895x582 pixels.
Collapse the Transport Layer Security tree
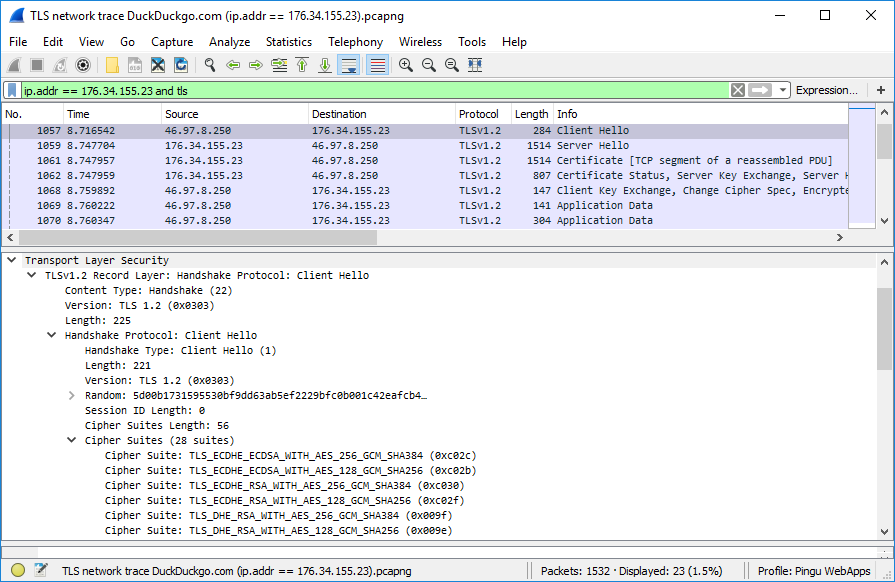(11, 260)
